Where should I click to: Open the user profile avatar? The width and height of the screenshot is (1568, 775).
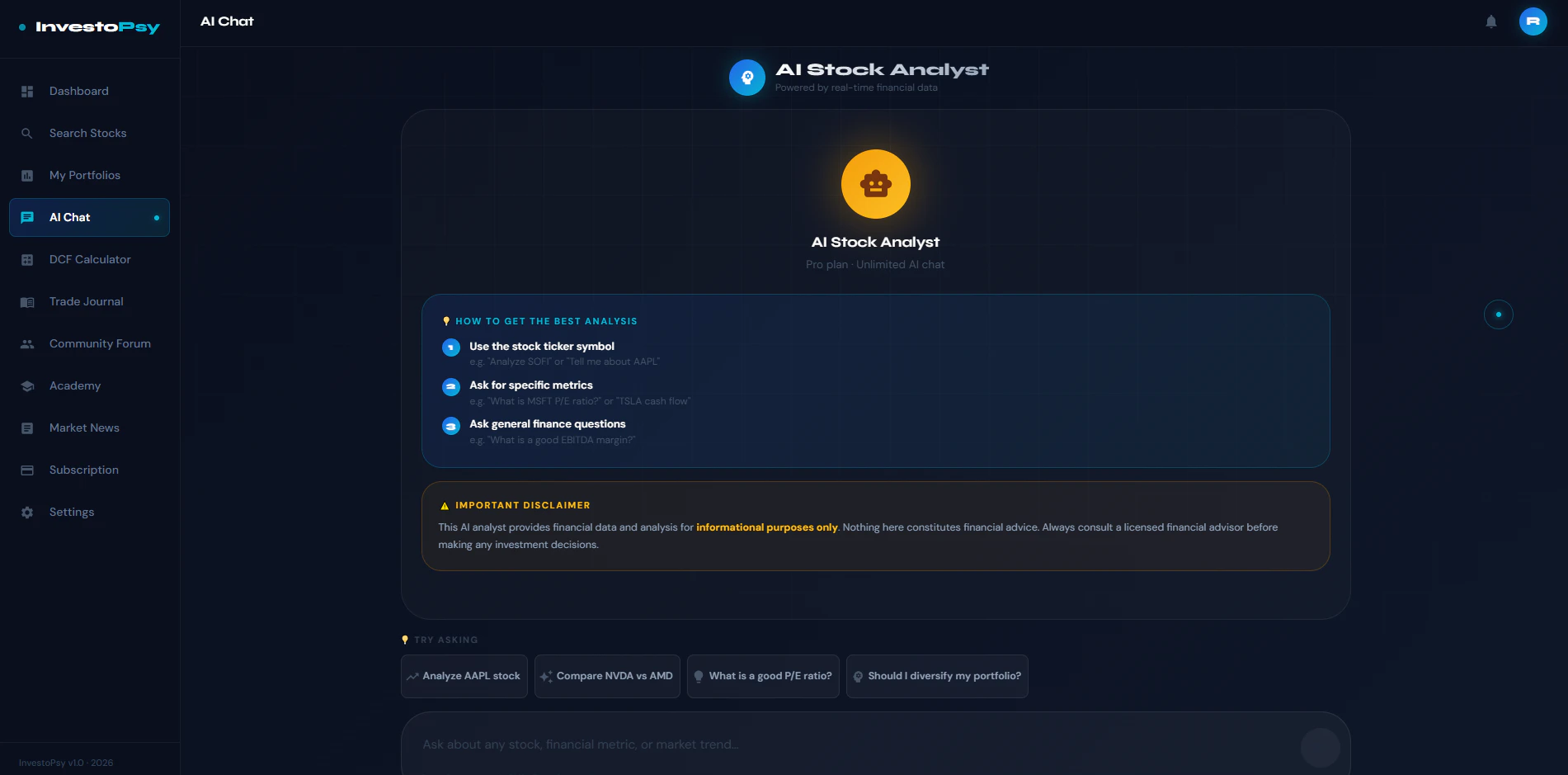(x=1533, y=21)
